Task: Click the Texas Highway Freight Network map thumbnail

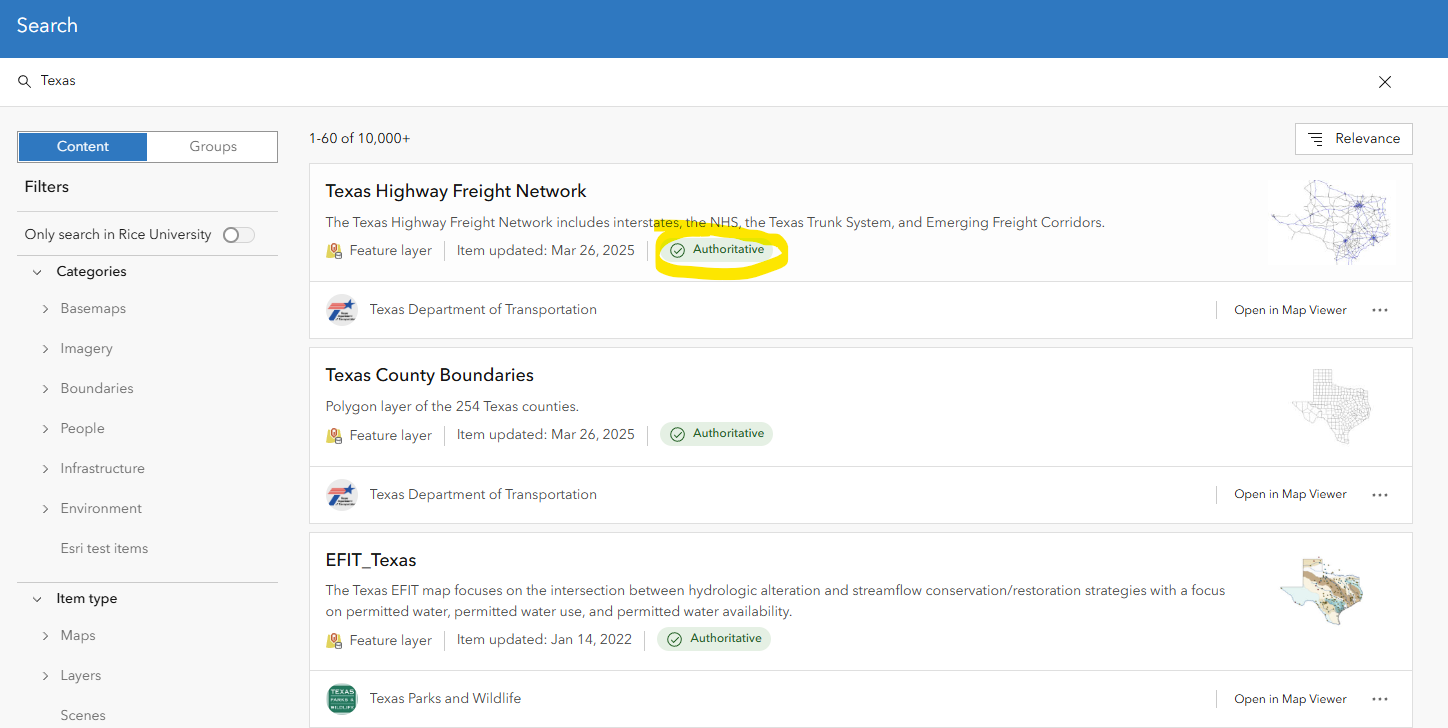Action: tap(1331, 222)
